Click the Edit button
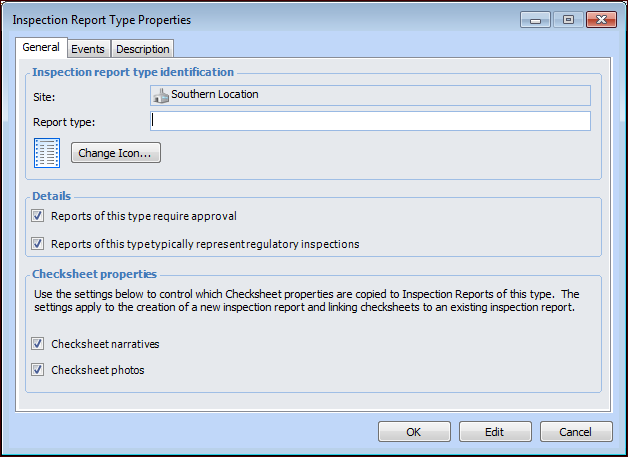Screen dimensions: 628x457 [495, 432]
